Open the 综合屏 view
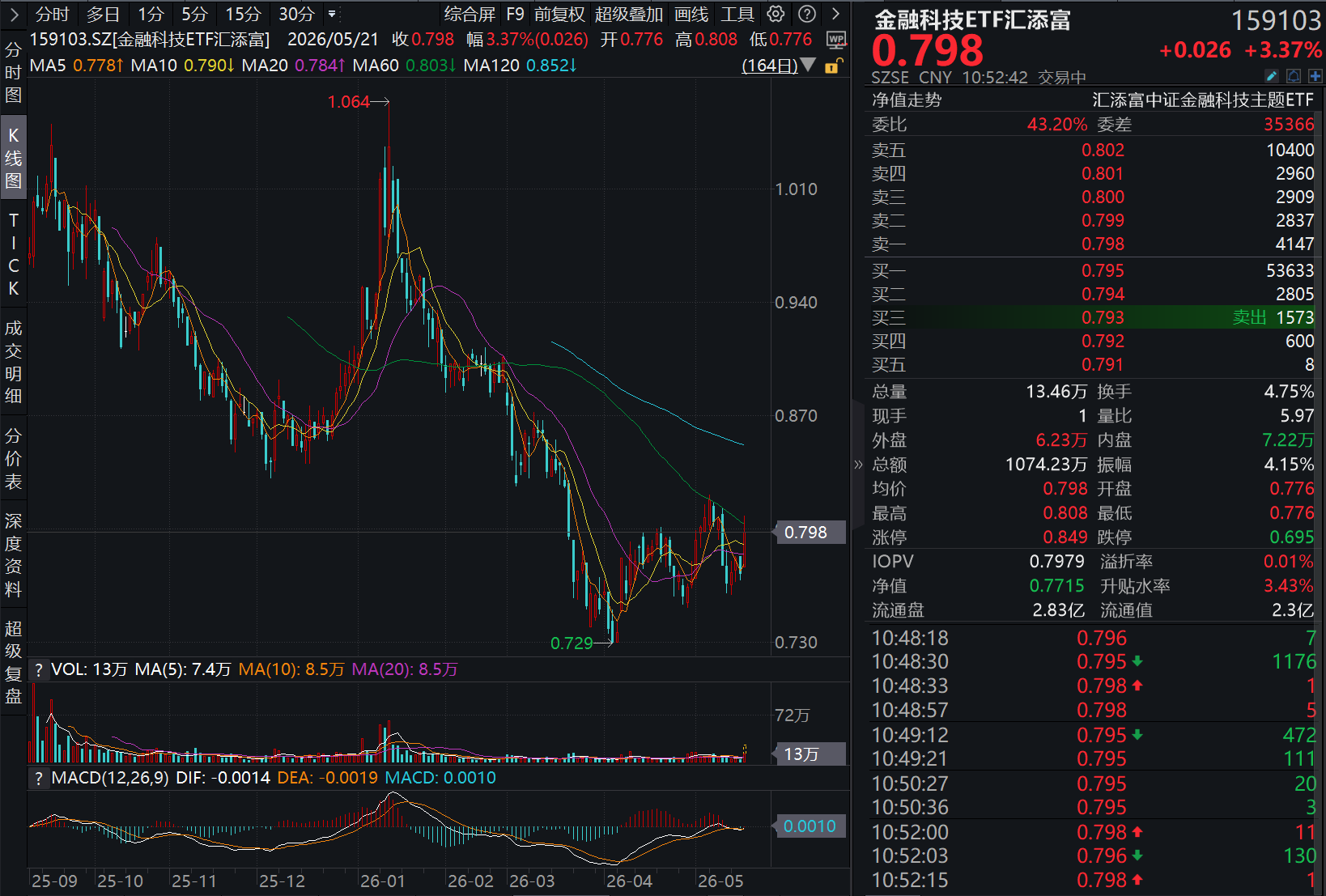 pos(470,14)
